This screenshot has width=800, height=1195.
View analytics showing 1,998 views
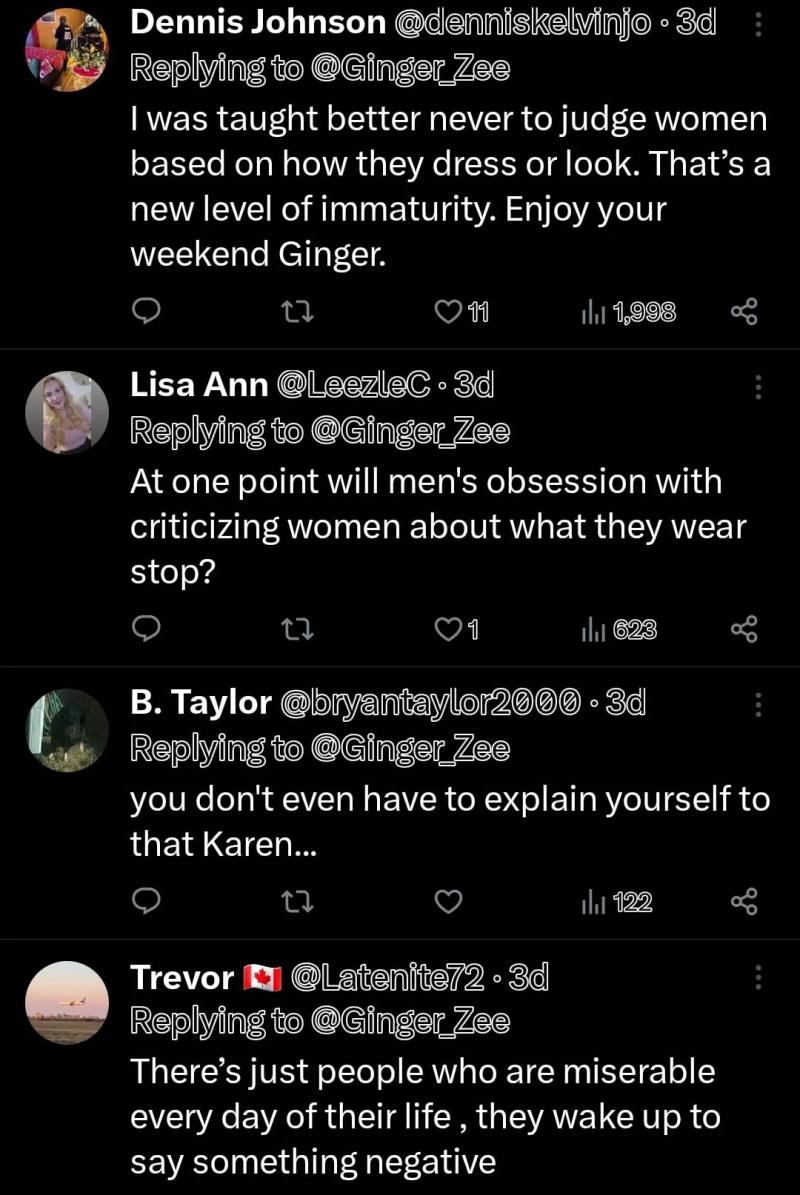(629, 312)
